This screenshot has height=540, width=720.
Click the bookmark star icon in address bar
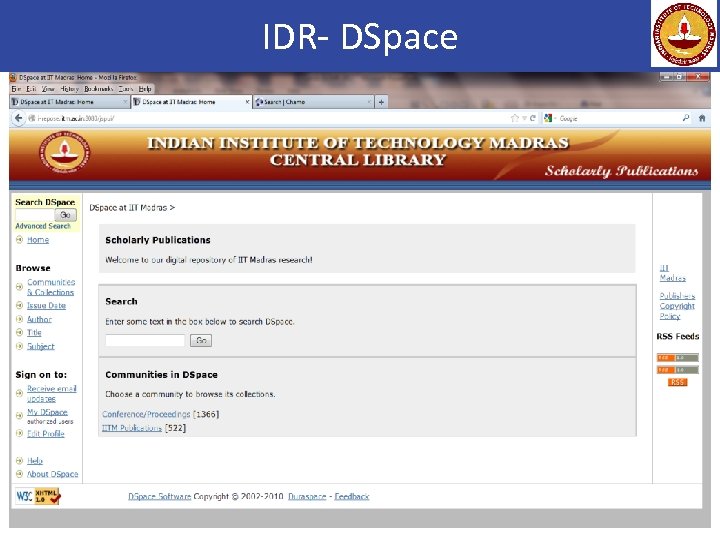515,118
